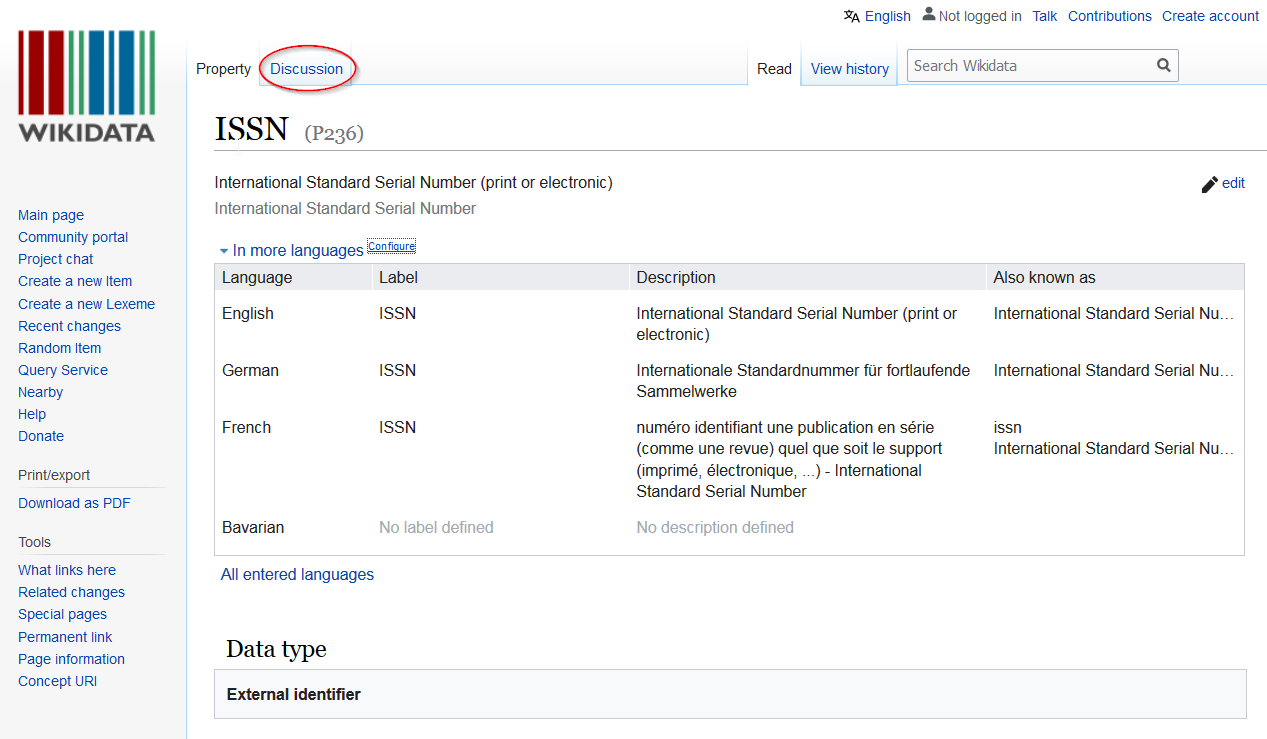Image resolution: width=1267 pixels, height=739 pixels.
Task: Open What links here
Action: pos(67,570)
